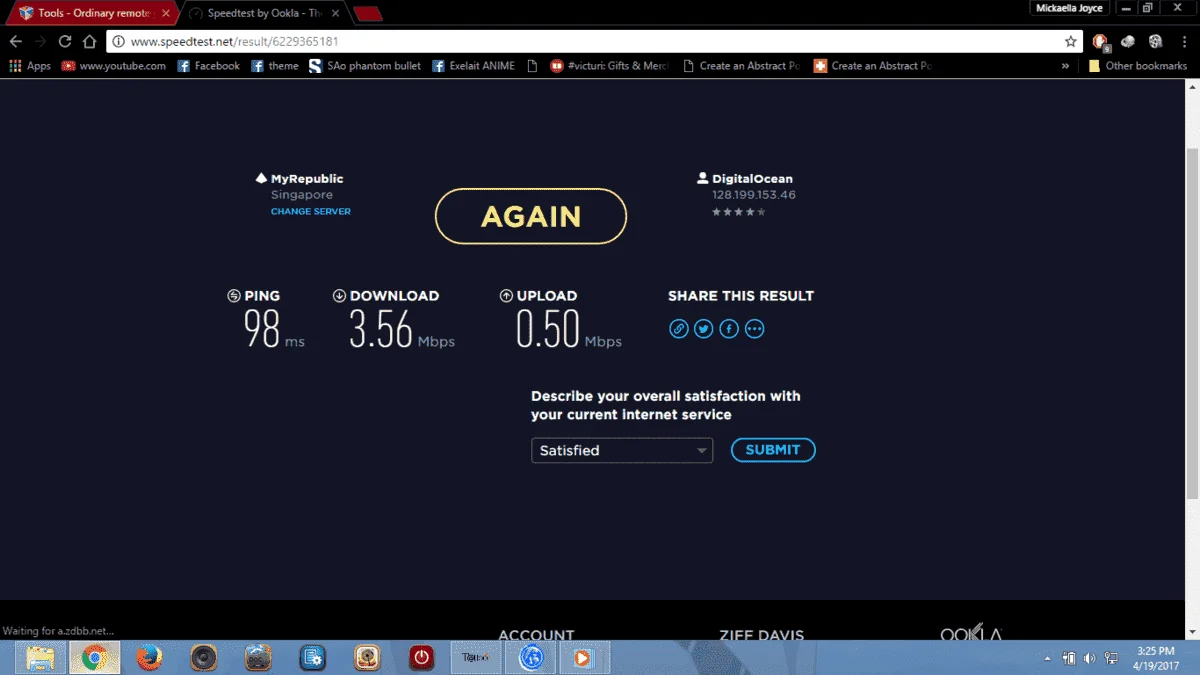
Task: Close the Tools - Ordinary remote tab
Action: click(166, 14)
